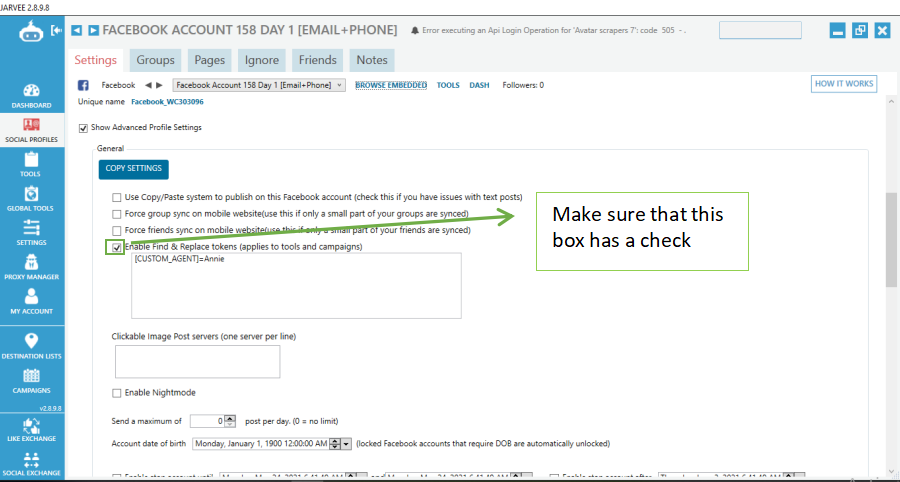The height and width of the screenshot is (482, 900).
Task: Click the vertical scrollbar thumb
Action: coord(891,239)
